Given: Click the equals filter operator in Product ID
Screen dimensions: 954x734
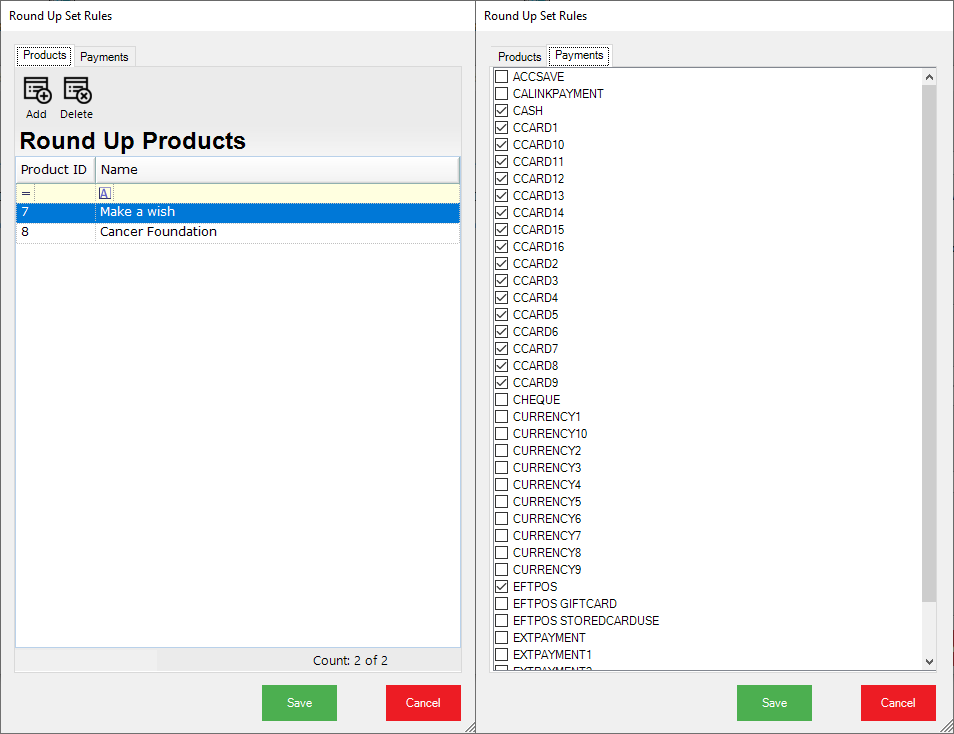Looking at the screenshot, I should (x=25, y=193).
